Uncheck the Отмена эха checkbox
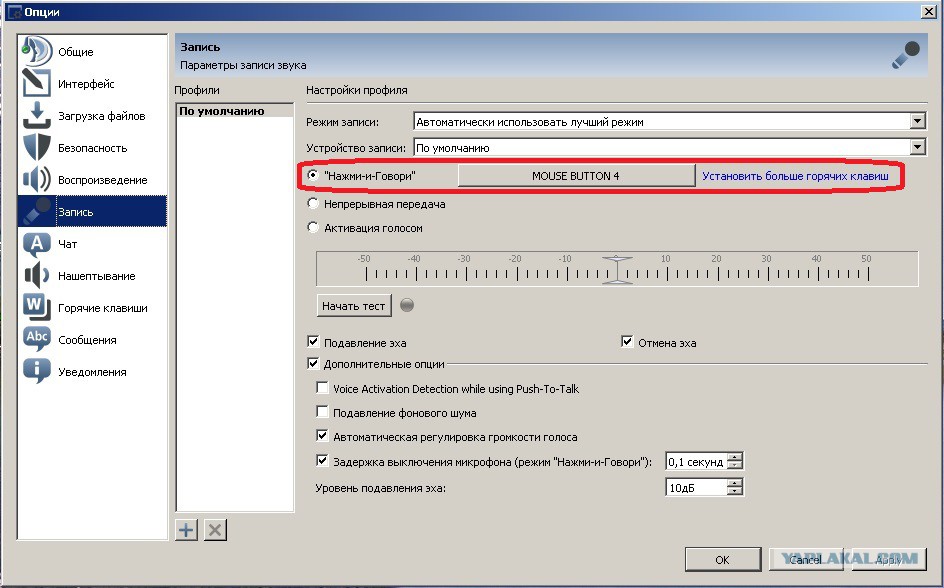The height and width of the screenshot is (588, 944). point(627,342)
